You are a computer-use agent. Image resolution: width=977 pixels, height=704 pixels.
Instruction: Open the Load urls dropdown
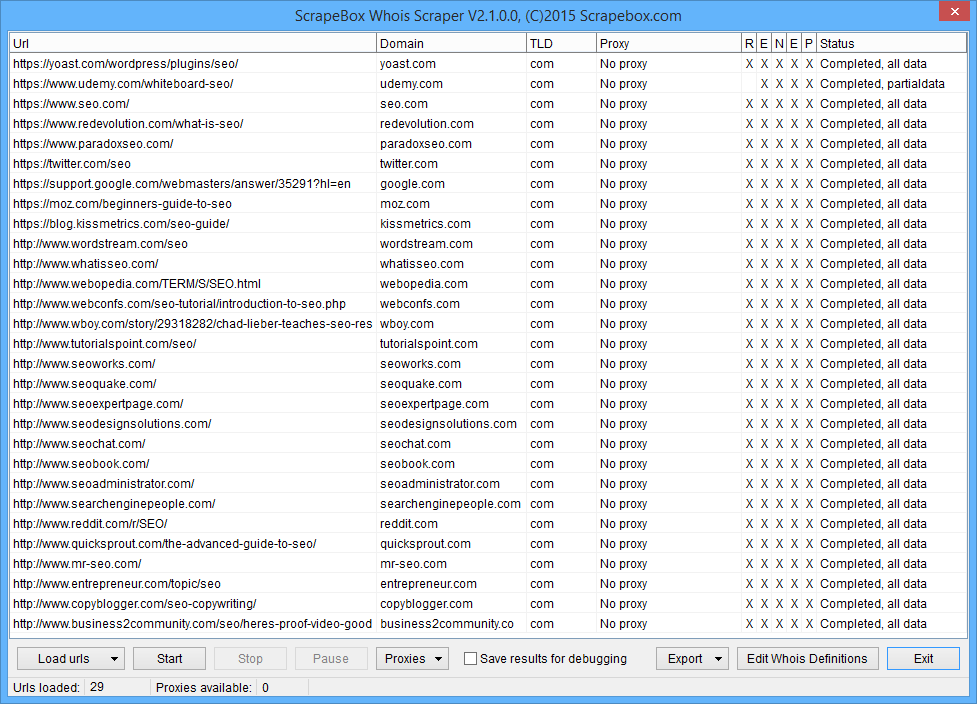tap(70, 659)
